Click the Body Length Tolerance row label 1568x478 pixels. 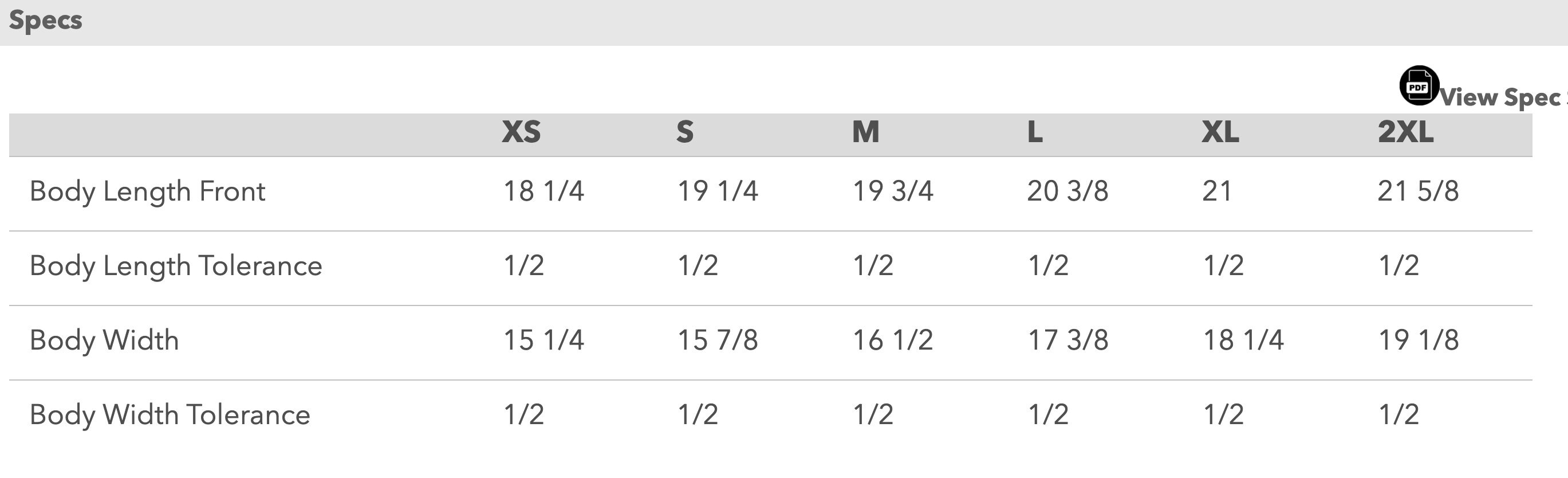(x=176, y=266)
